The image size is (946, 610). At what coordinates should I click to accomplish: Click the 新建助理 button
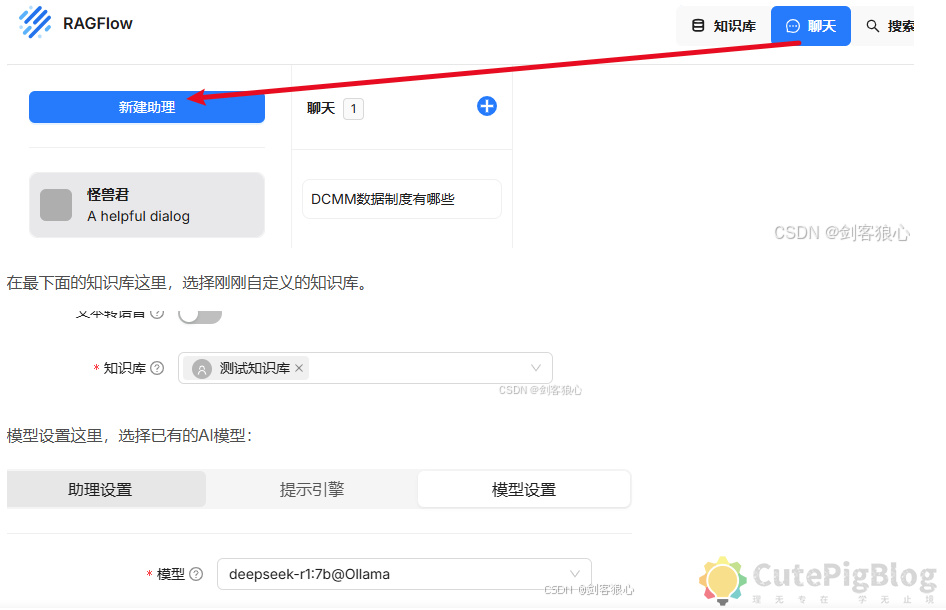(146, 107)
